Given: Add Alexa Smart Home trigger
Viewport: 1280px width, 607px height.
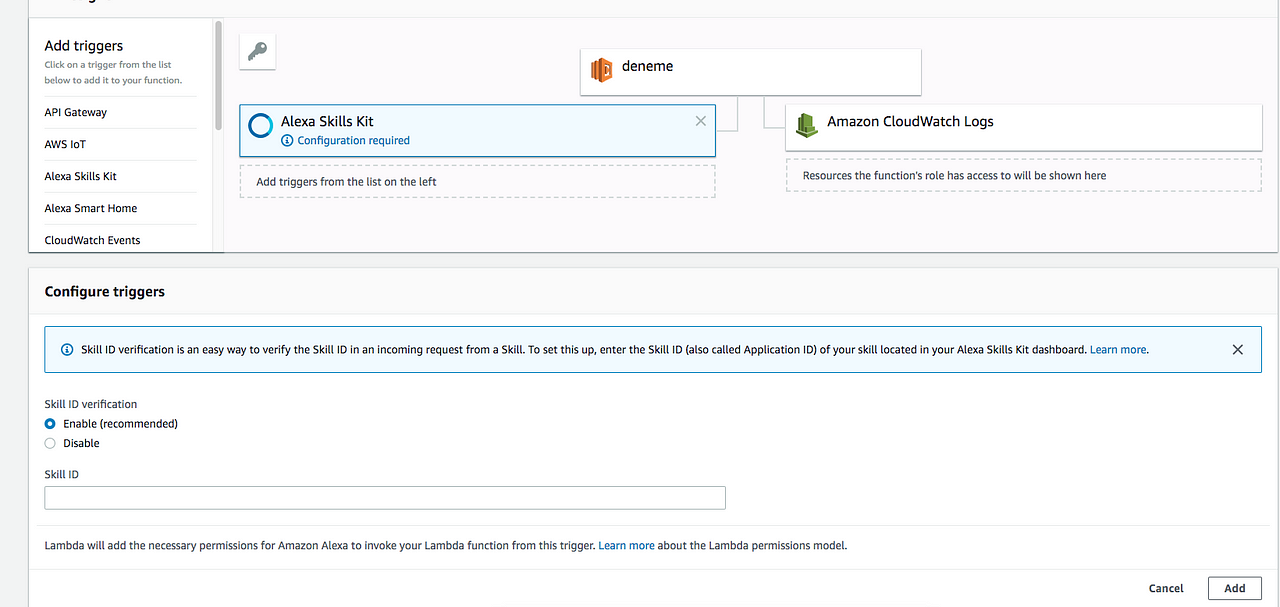Looking at the screenshot, I should 91,208.
